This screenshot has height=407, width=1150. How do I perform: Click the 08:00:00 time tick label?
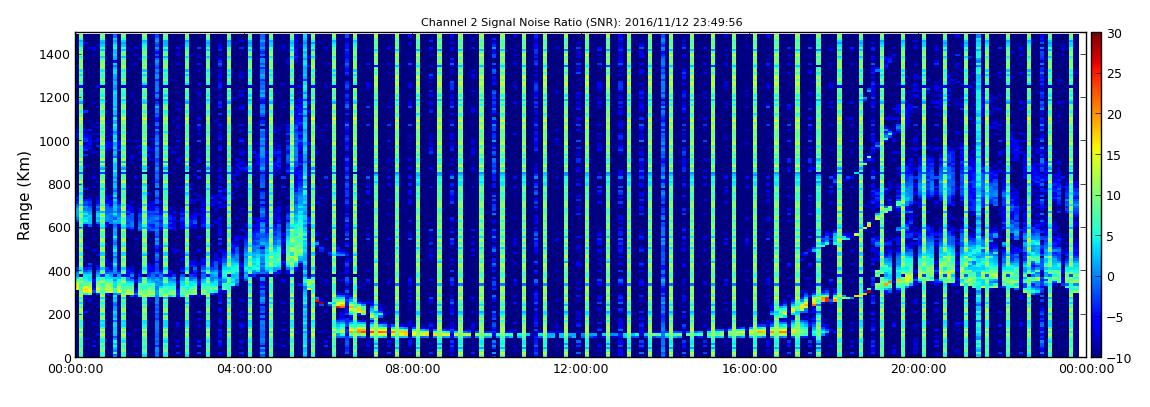(x=412, y=369)
